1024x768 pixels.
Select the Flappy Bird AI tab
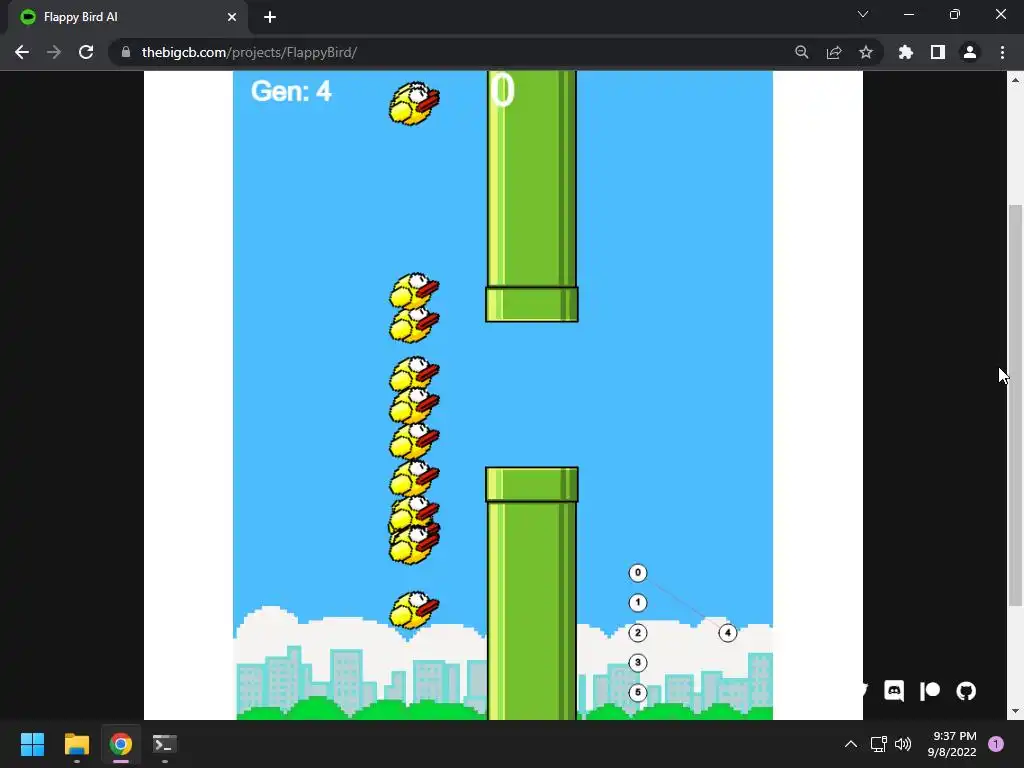click(128, 18)
